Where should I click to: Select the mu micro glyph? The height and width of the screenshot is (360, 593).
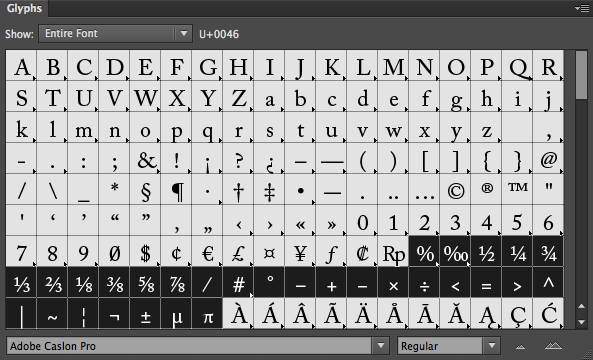[x=177, y=313]
